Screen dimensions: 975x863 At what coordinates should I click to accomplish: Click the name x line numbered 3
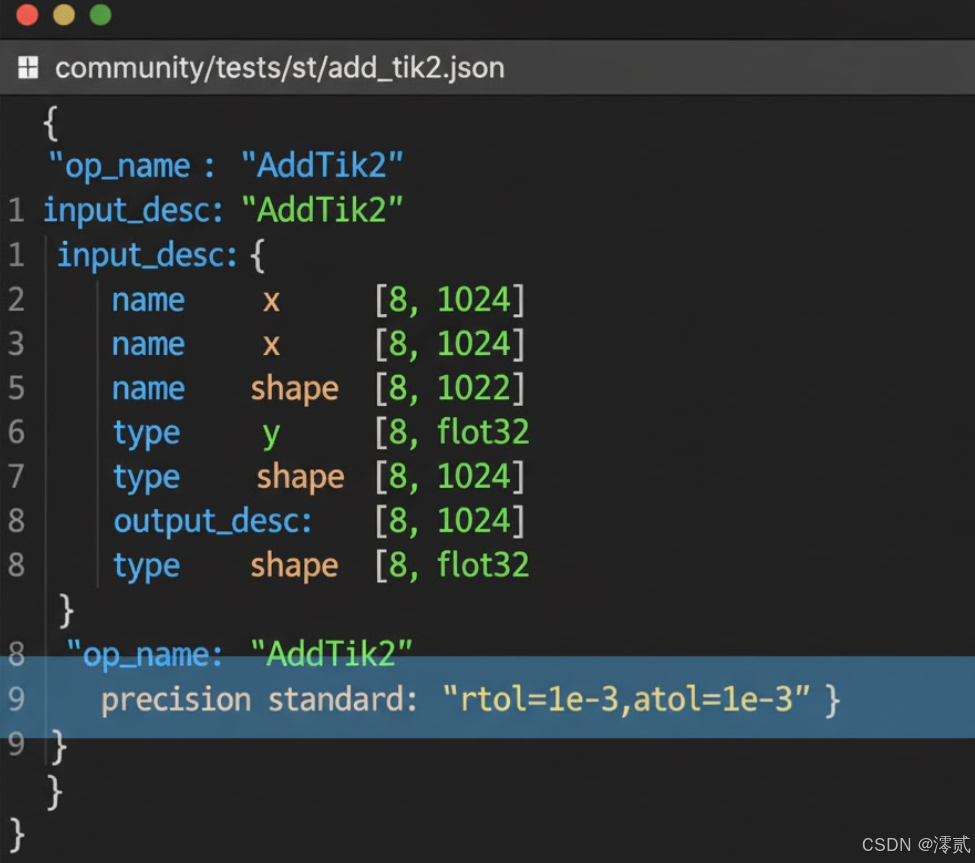(x=318, y=344)
